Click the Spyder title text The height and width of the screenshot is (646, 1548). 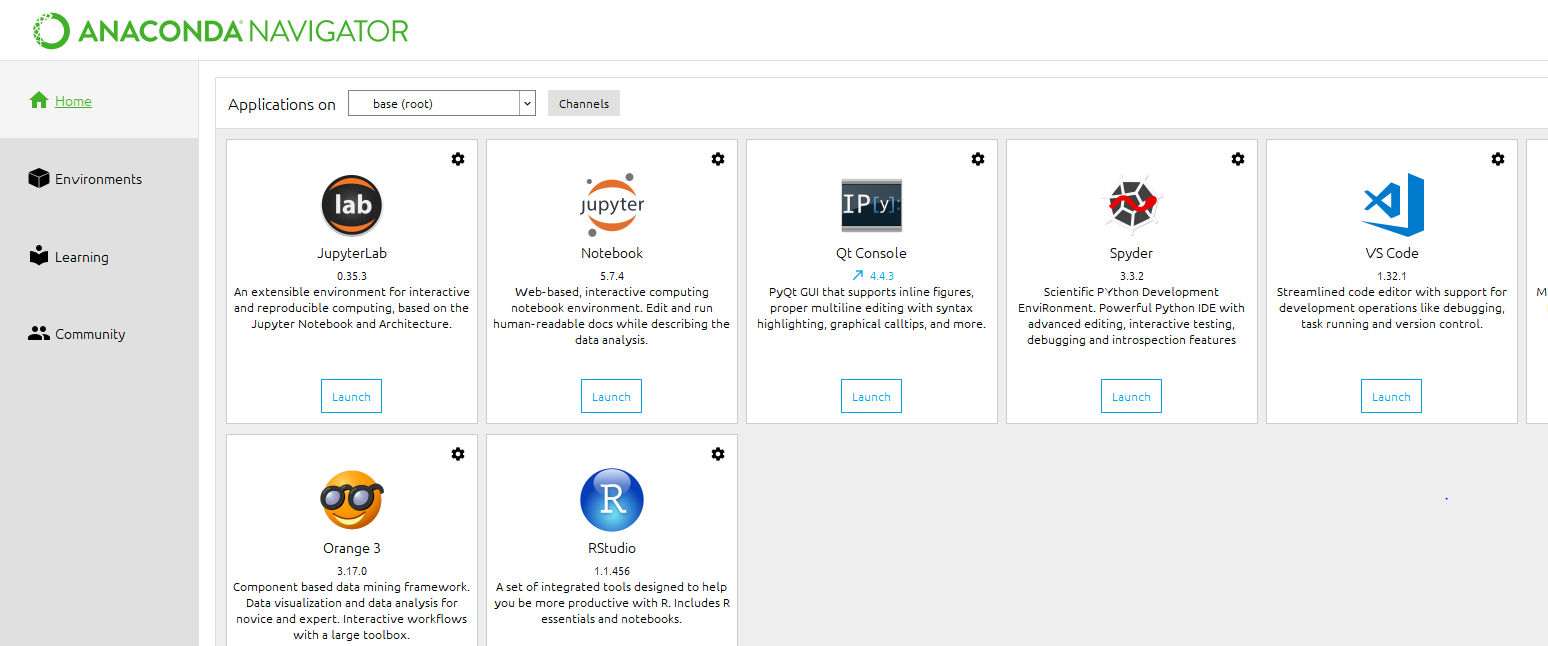(1132, 253)
